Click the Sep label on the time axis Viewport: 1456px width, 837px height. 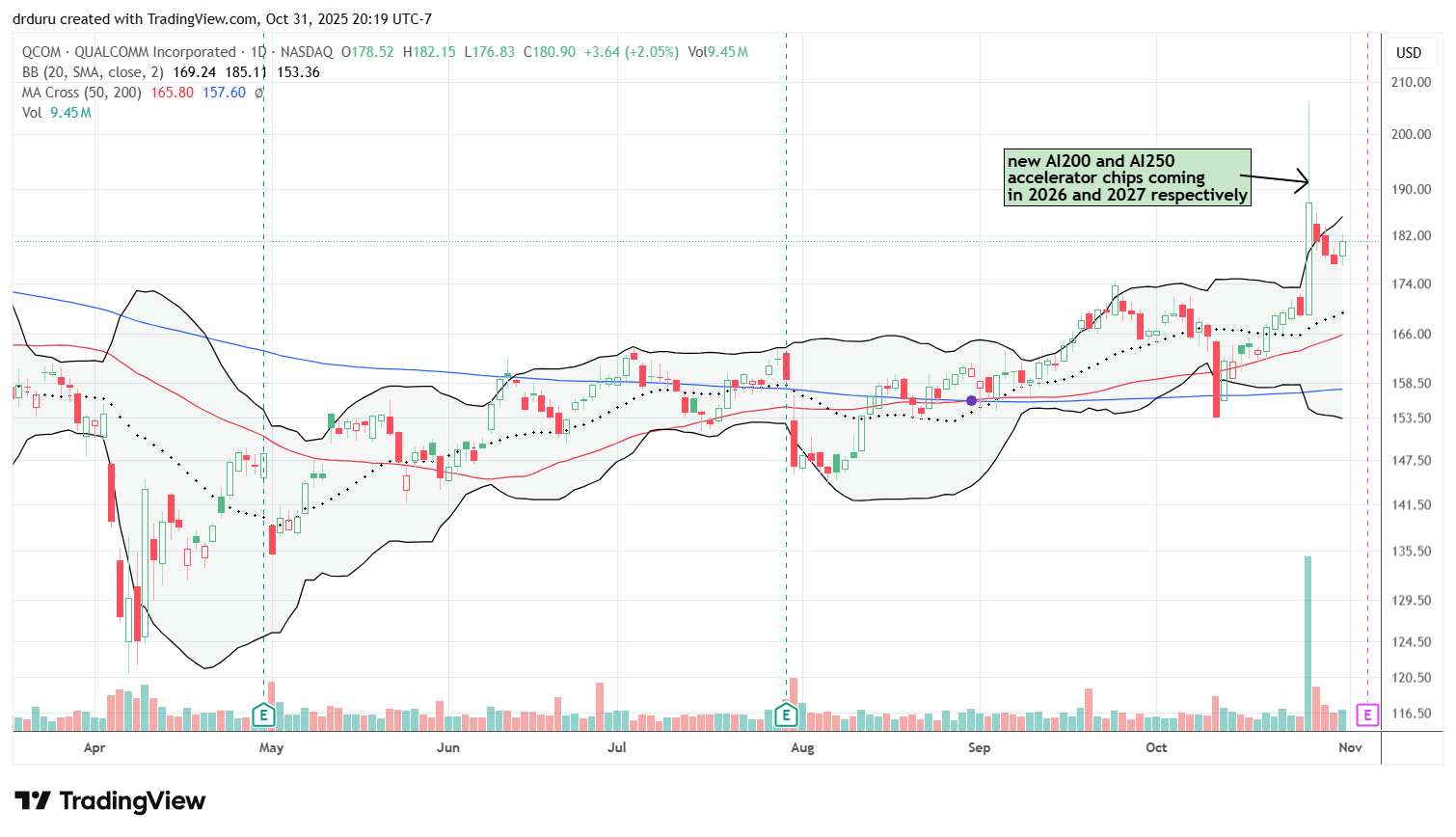click(979, 747)
